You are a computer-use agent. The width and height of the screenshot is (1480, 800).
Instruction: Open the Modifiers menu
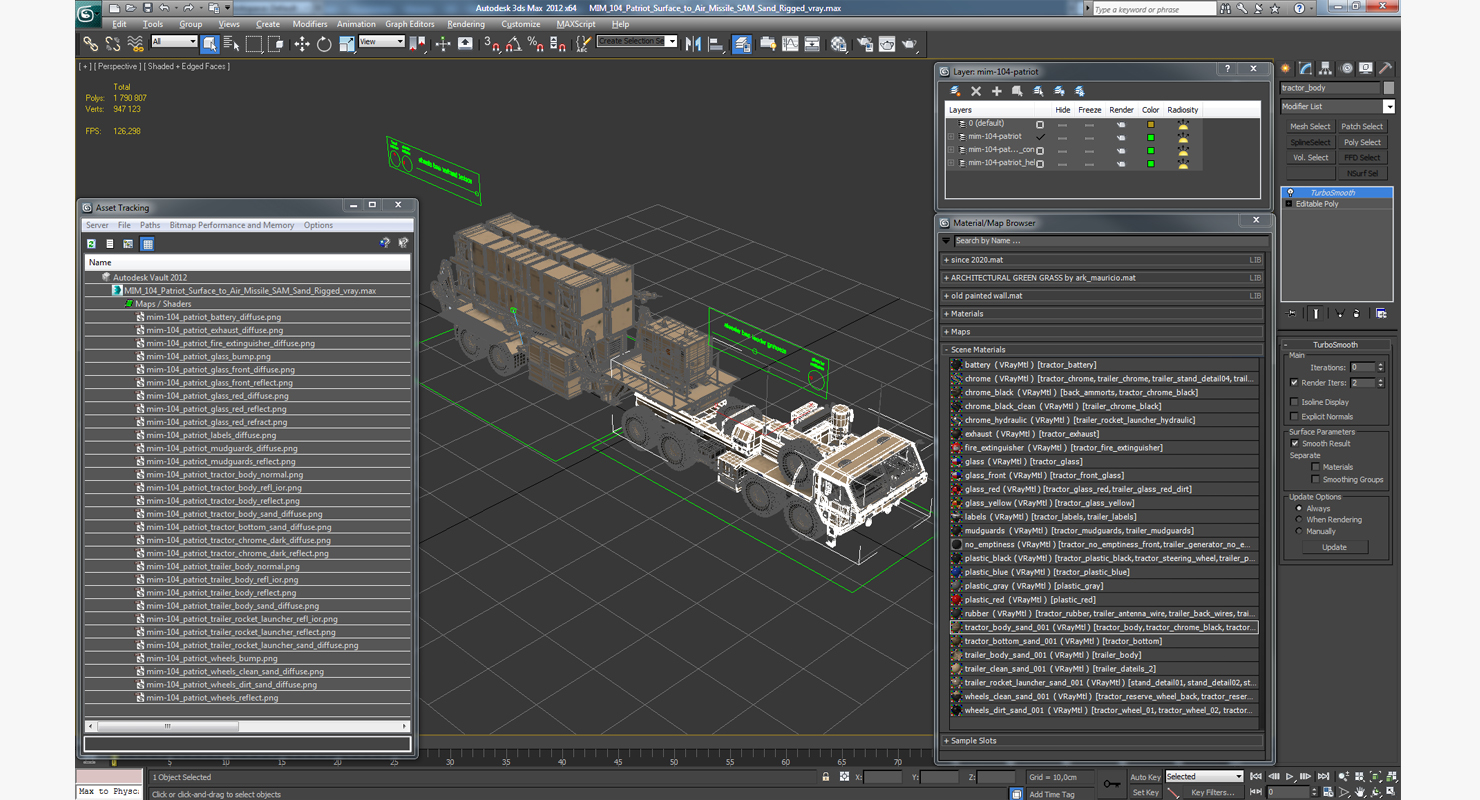coord(310,24)
